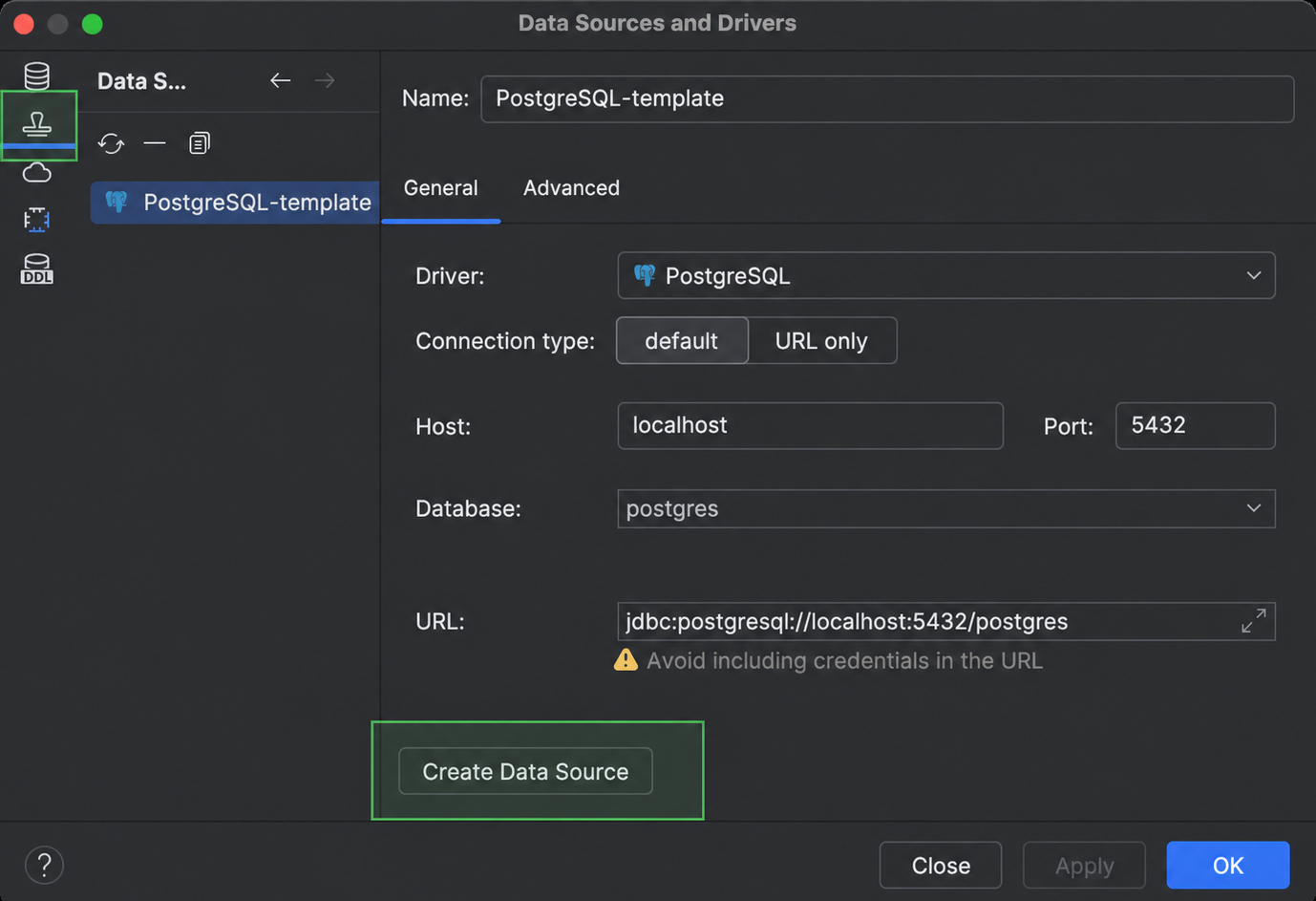
Task: Duplicate the template with the copy icon
Action: [199, 143]
